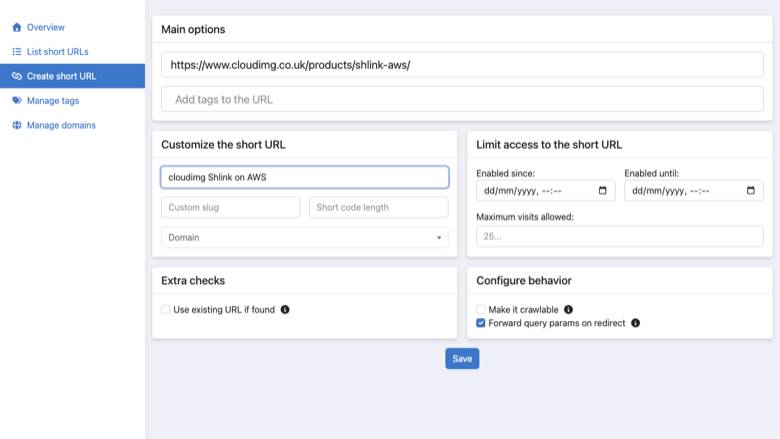Viewport: 780px width, 439px height.
Task: Select Create short URL menu item
Action: click(x=73, y=76)
